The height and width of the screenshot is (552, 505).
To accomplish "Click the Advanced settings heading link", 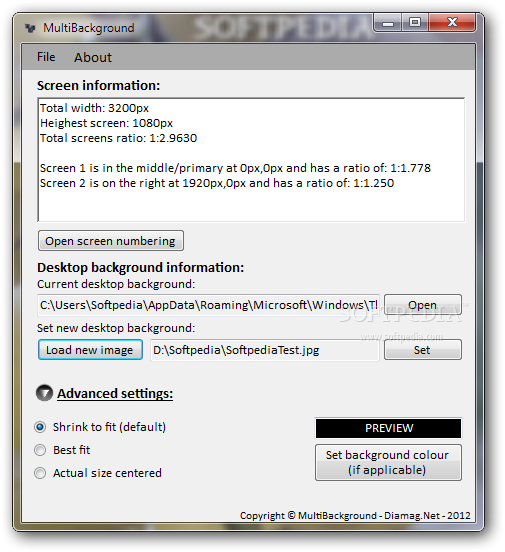I will click(115, 393).
